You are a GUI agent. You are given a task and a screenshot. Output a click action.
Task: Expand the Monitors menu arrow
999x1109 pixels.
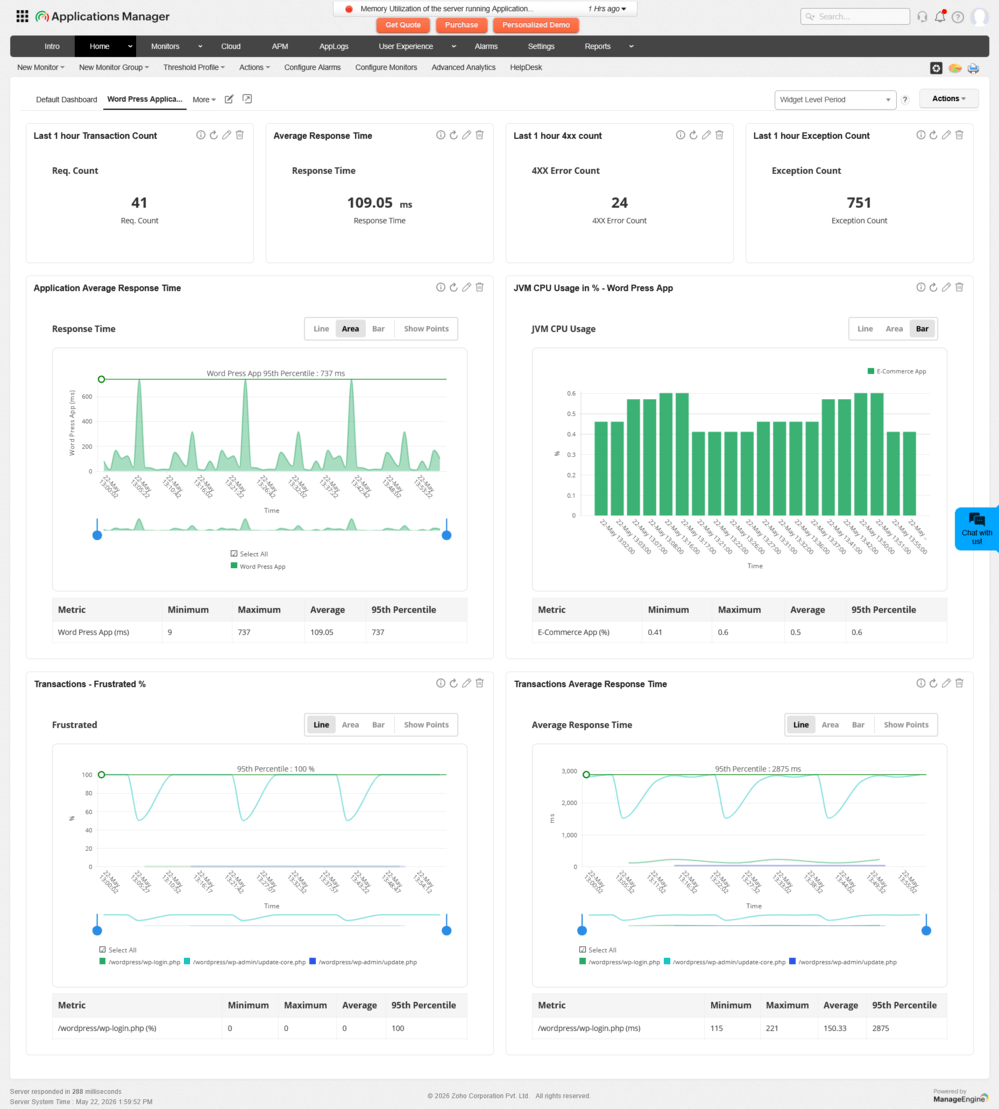200,47
